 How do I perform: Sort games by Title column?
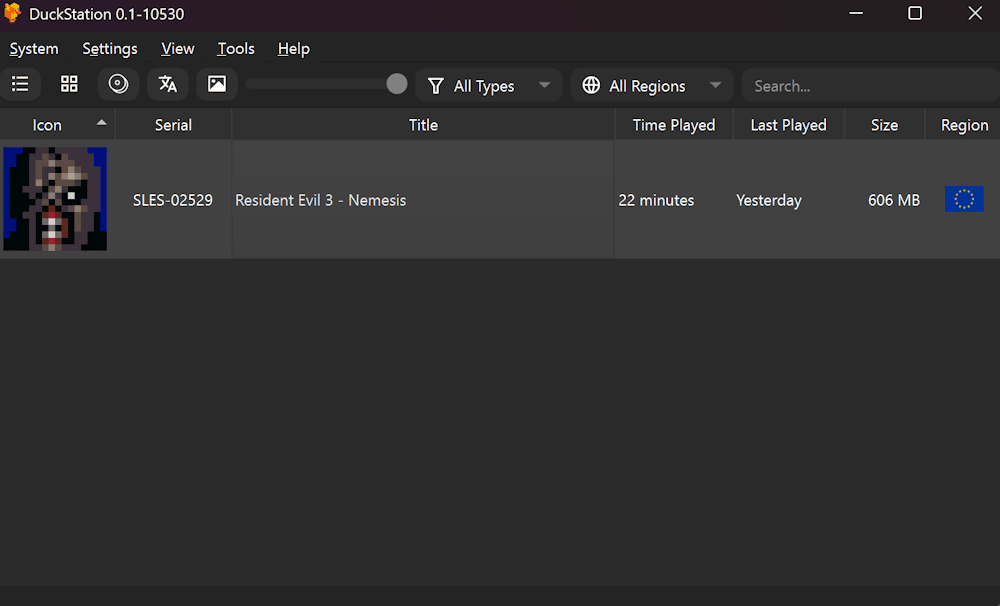pos(423,125)
